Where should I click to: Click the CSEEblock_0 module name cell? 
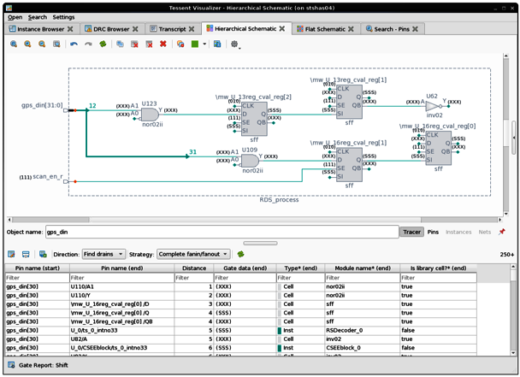362,348
